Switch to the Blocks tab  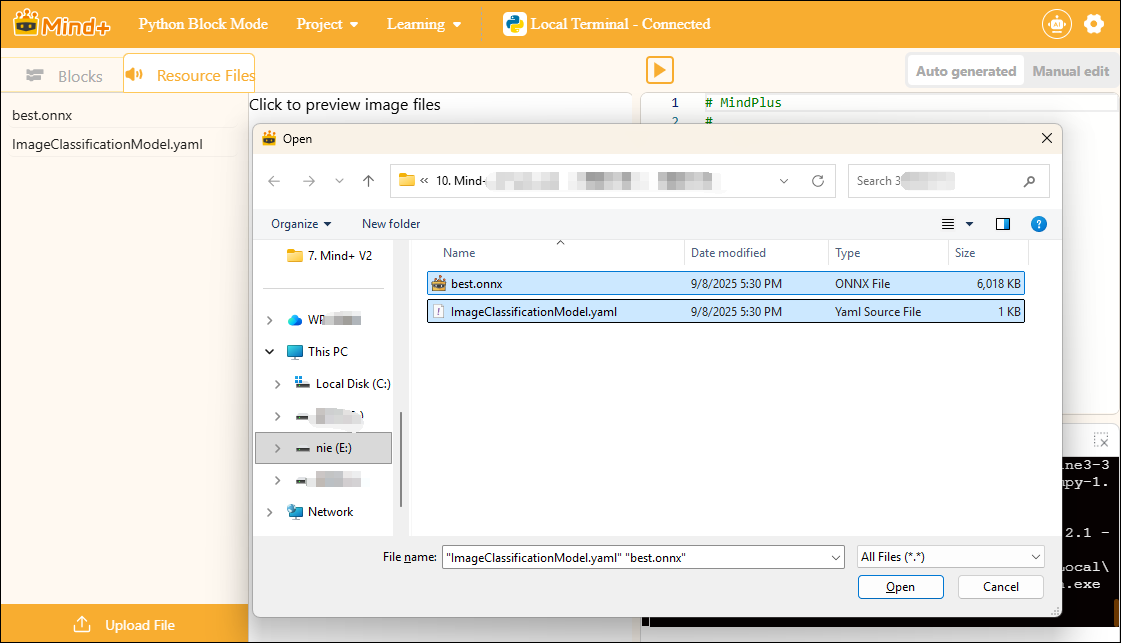(x=65, y=76)
